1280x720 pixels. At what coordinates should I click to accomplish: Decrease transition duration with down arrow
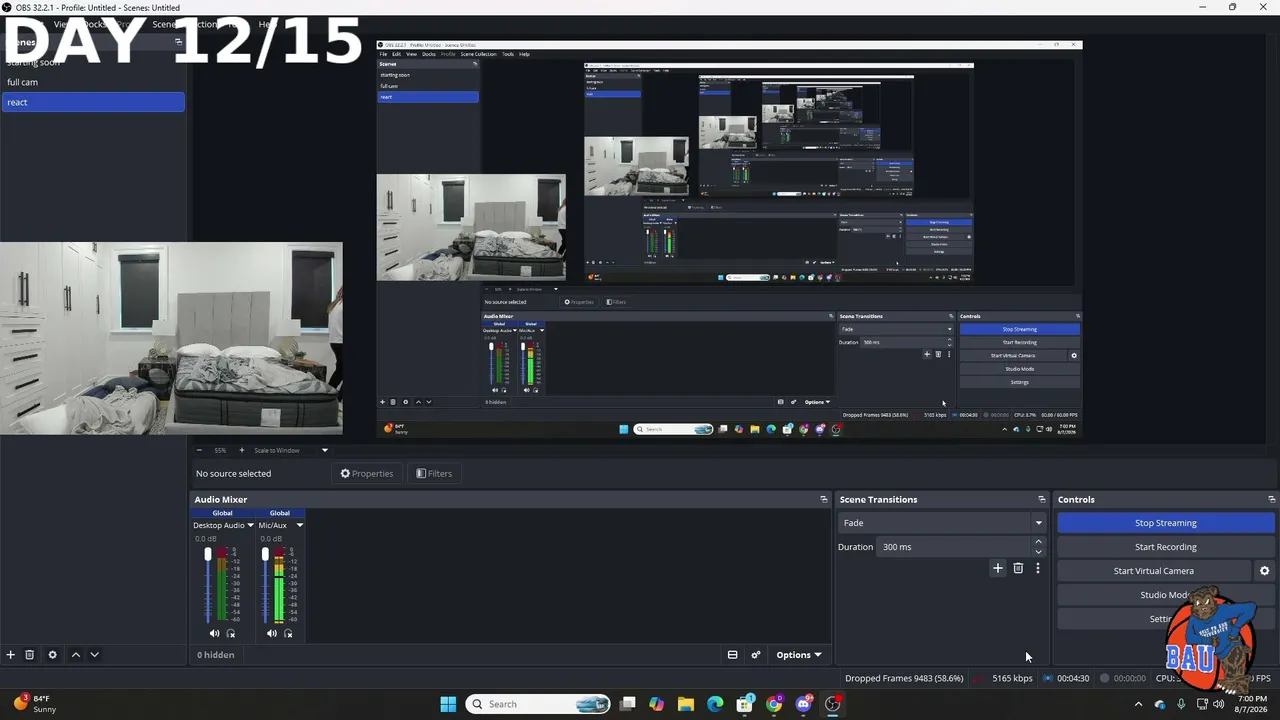click(1038, 552)
